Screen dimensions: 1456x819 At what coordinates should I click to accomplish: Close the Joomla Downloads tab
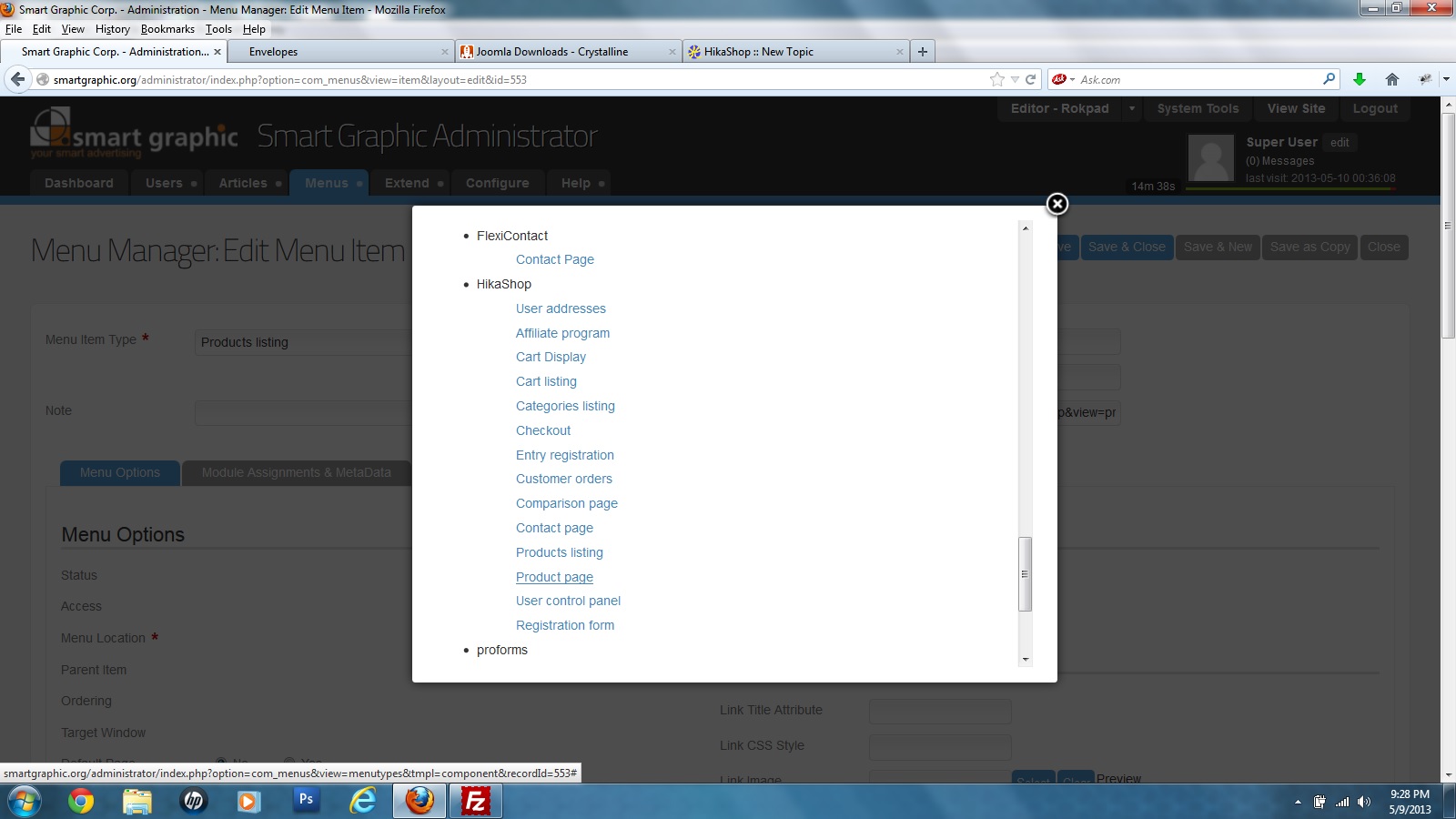672,52
